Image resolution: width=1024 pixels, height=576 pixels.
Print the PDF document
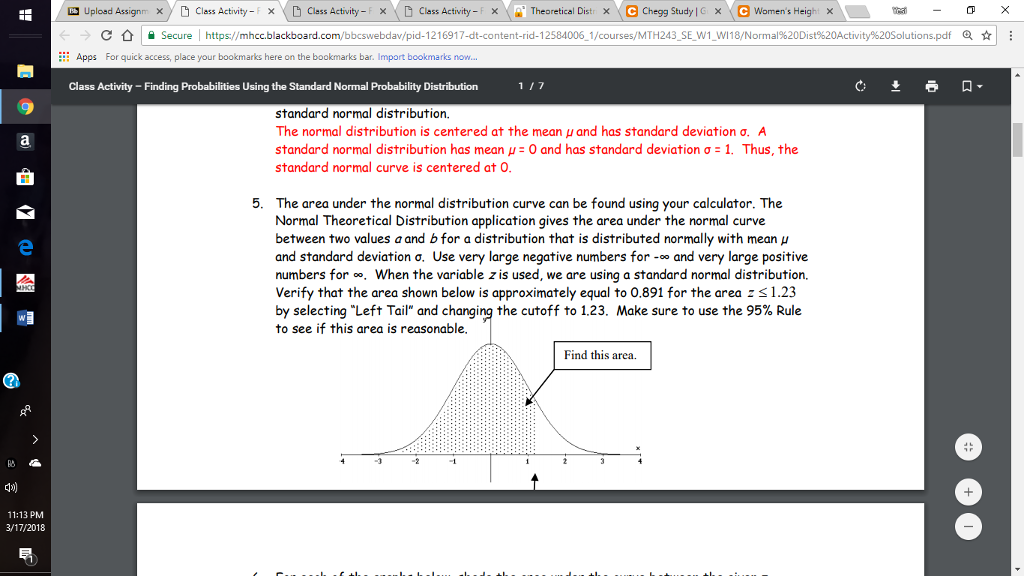(931, 86)
